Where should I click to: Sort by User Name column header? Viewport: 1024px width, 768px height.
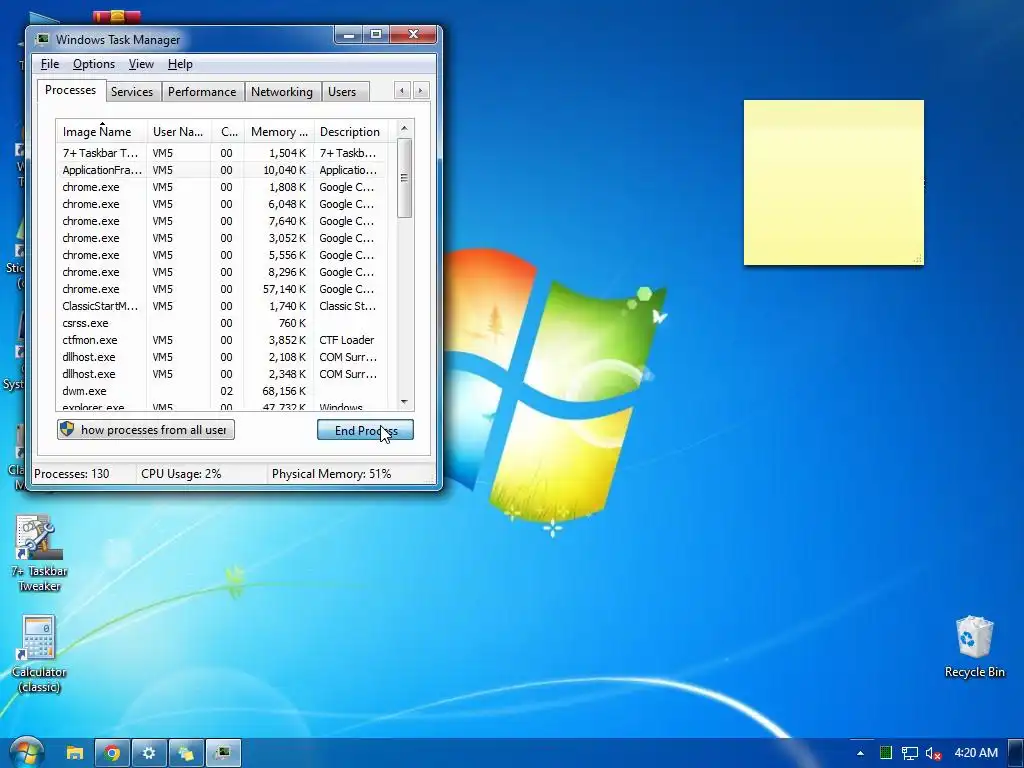coord(179,131)
